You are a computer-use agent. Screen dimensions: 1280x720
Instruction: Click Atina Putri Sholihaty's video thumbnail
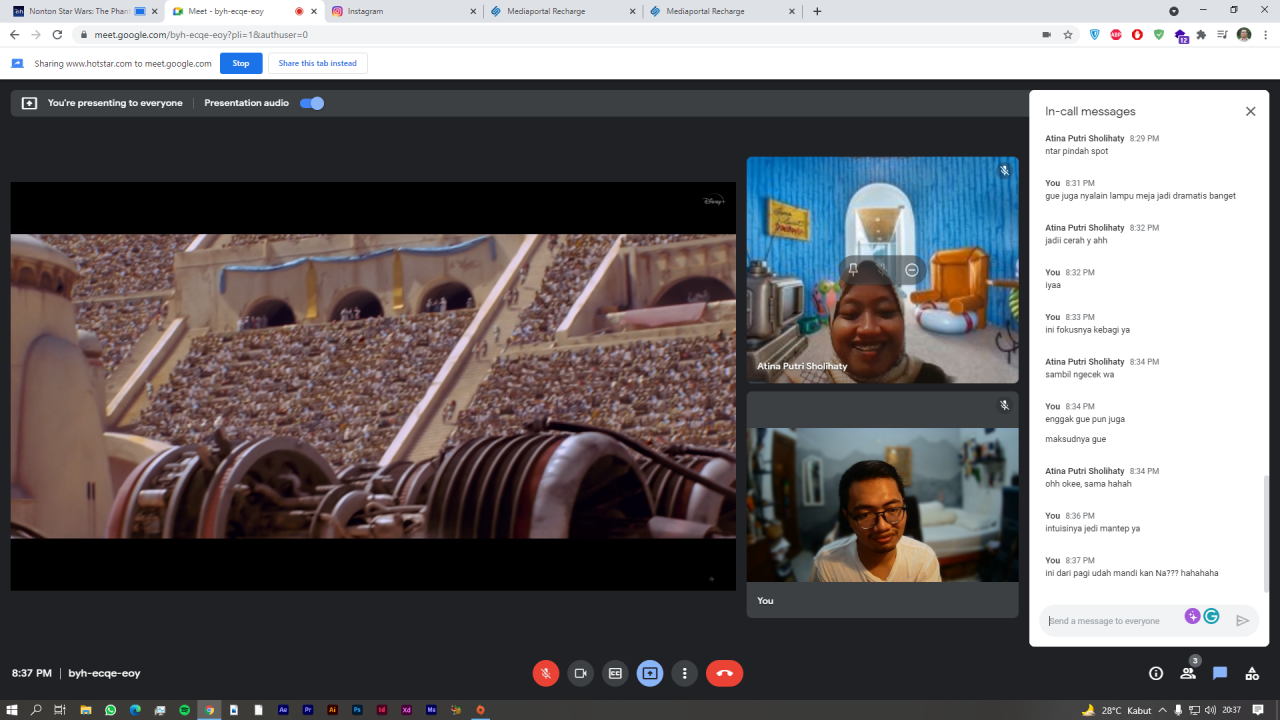(882, 270)
